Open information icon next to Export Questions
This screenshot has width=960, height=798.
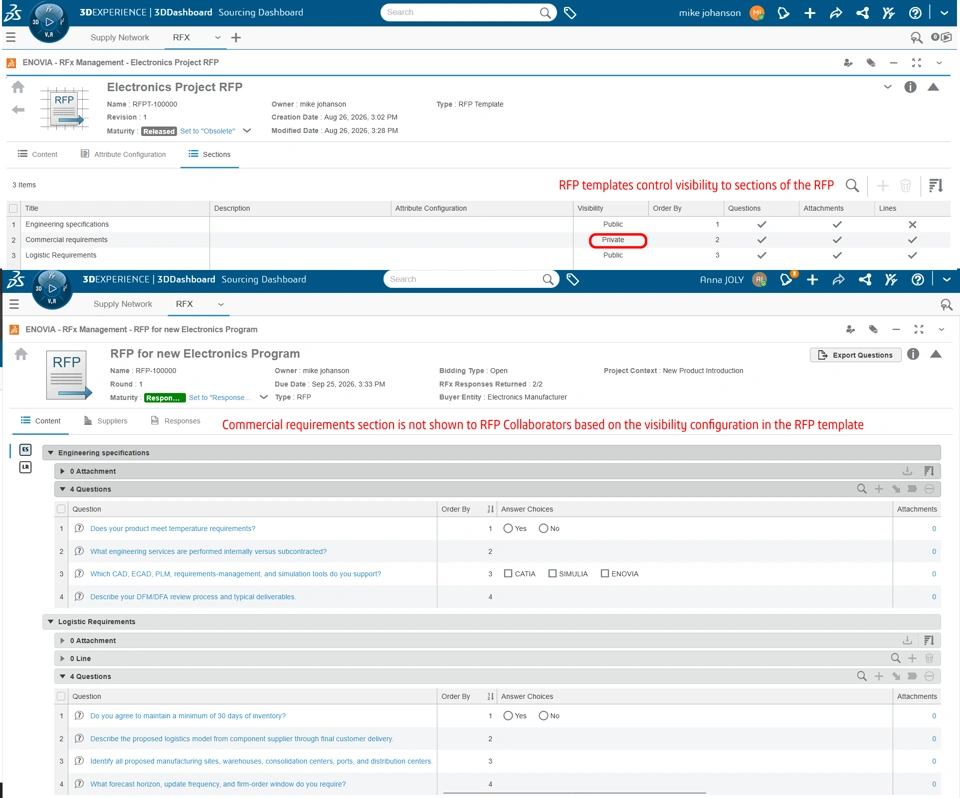pos(913,354)
